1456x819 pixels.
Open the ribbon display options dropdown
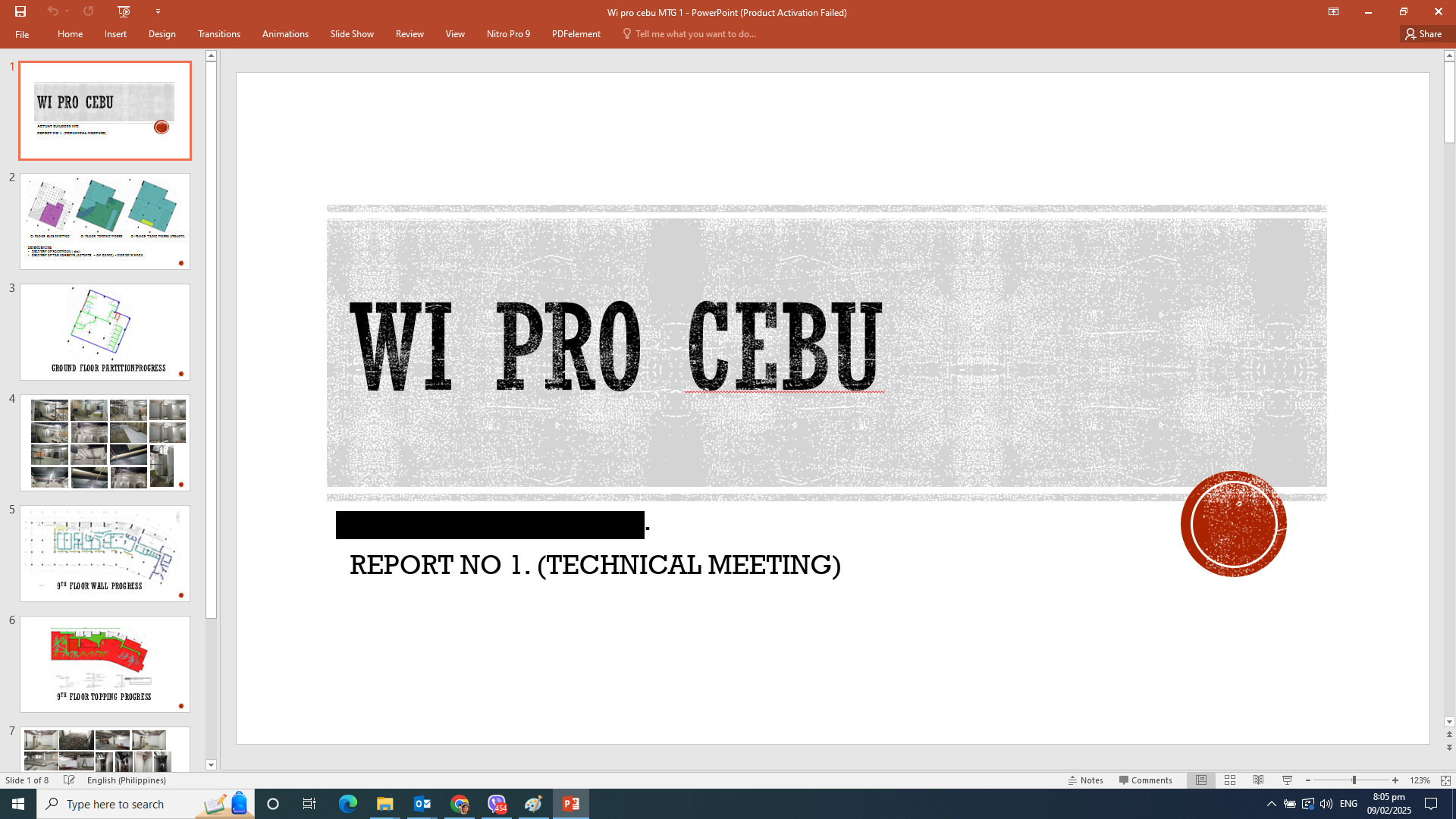tap(1334, 12)
